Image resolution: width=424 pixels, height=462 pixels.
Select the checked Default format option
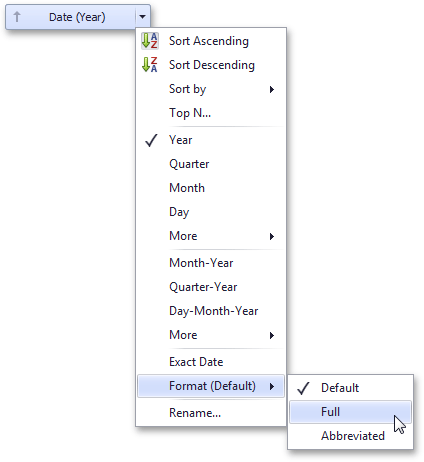point(350,388)
